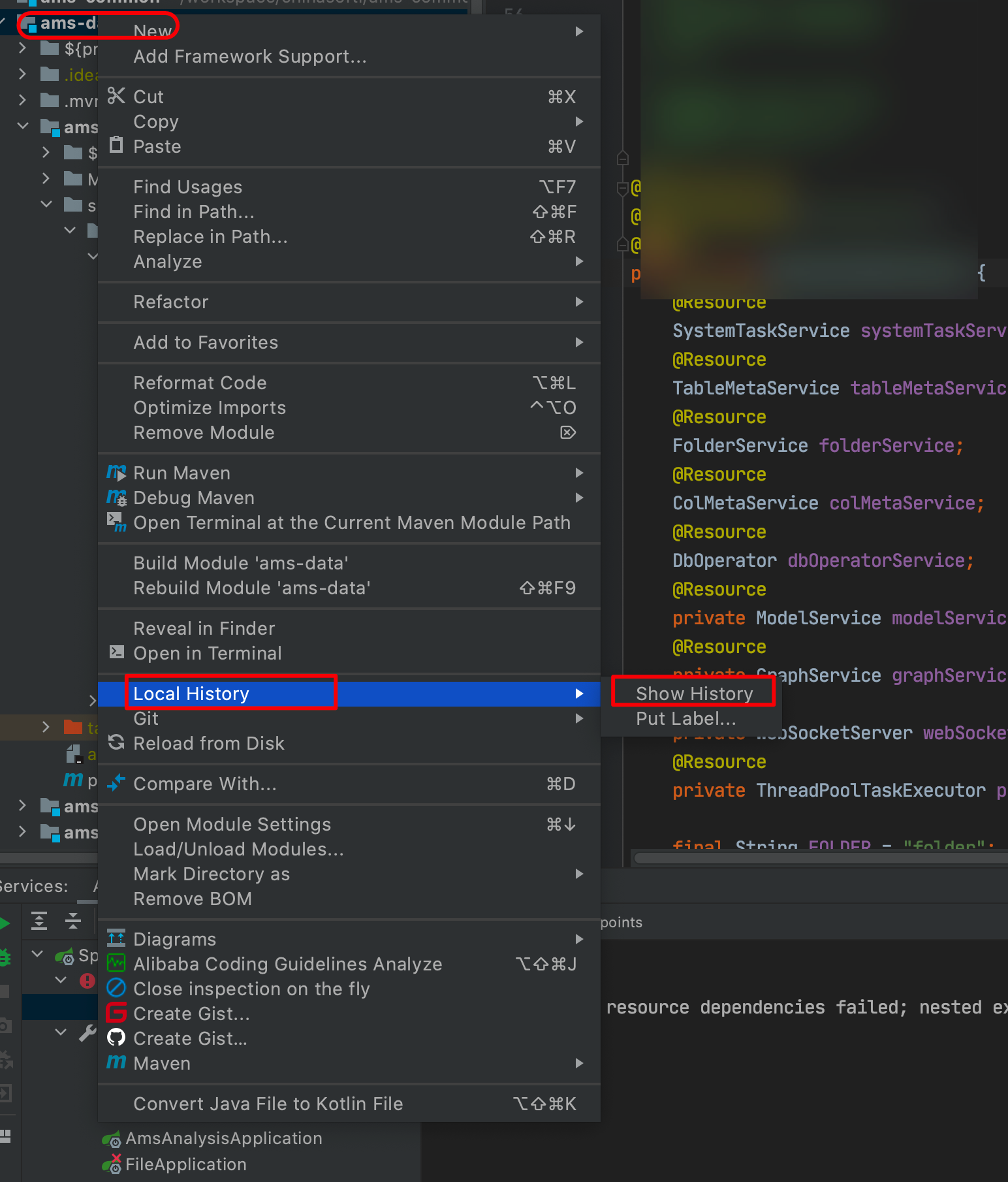This screenshot has width=1008, height=1182.
Task: Select Optimize Imports menu item
Action: click(x=349, y=407)
